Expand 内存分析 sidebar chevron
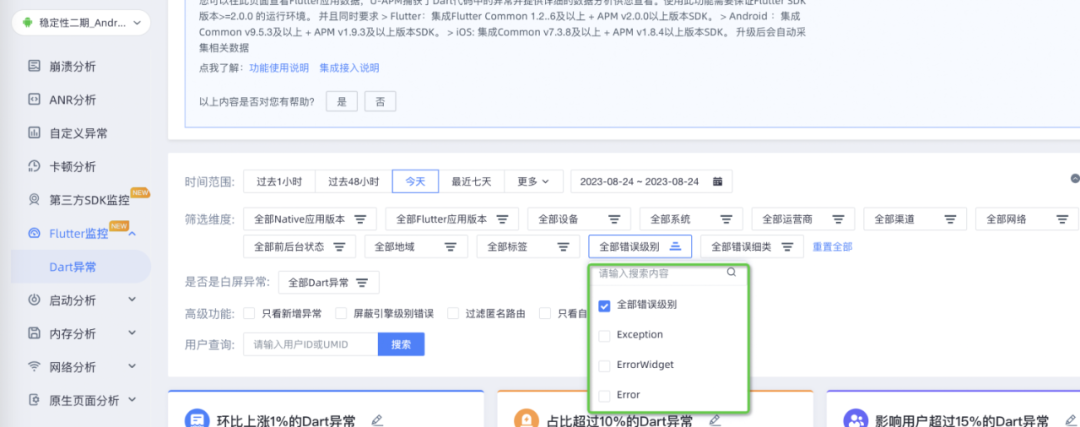This screenshot has width=1080, height=427. pos(132,333)
